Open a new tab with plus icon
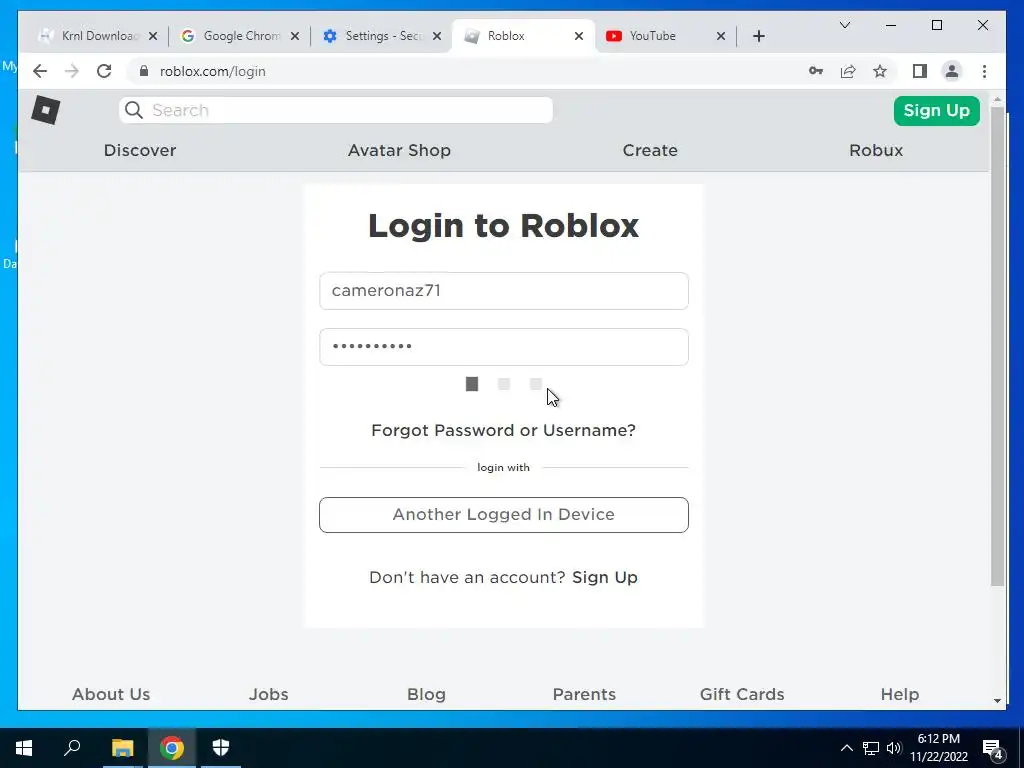Viewport: 1024px width, 768px height. pos(758,36)
